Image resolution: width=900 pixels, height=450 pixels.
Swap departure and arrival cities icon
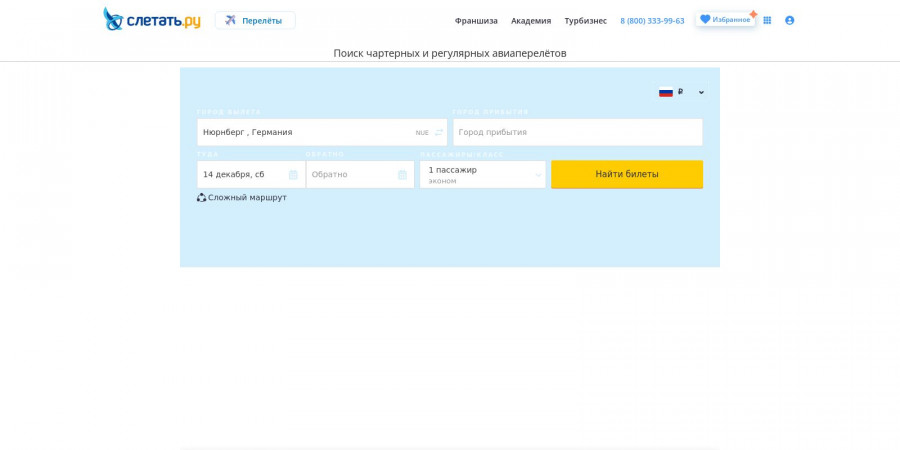coord(439,133)
